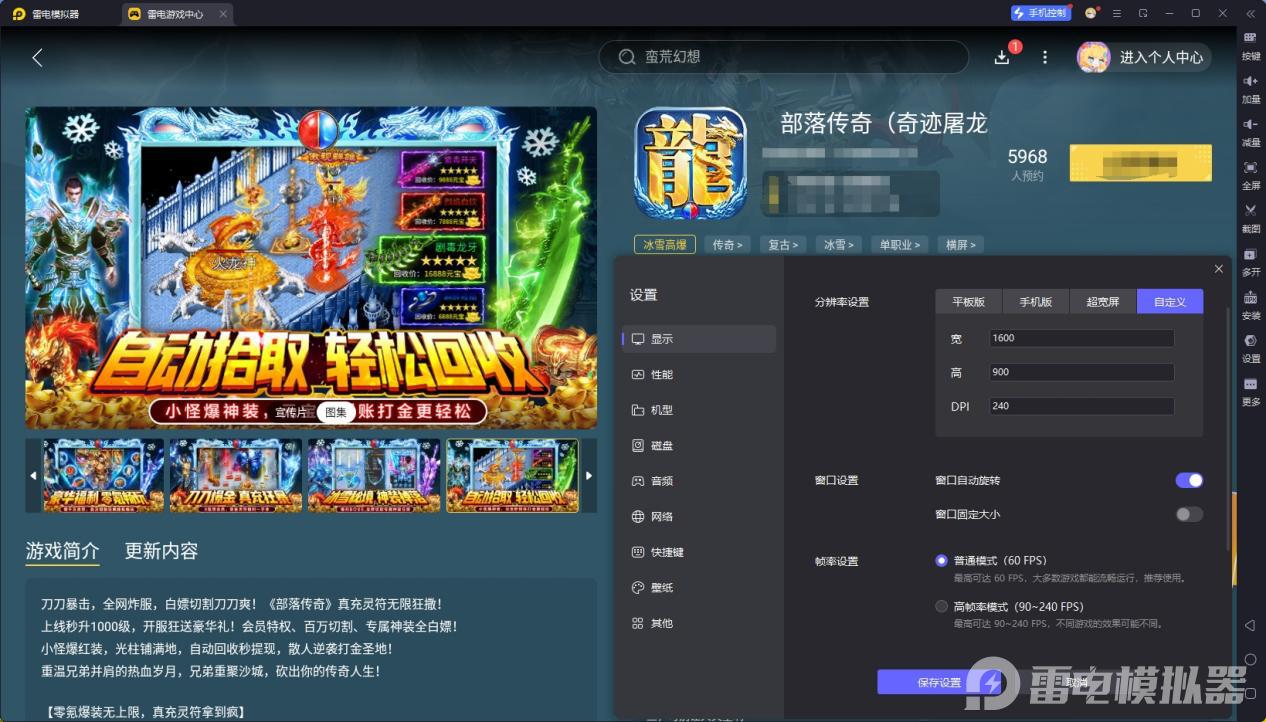The height and width of the screenshot is (722, 1266).
Task: Click the 安装 APK install icon
Action: click(x=1250, y=297)
